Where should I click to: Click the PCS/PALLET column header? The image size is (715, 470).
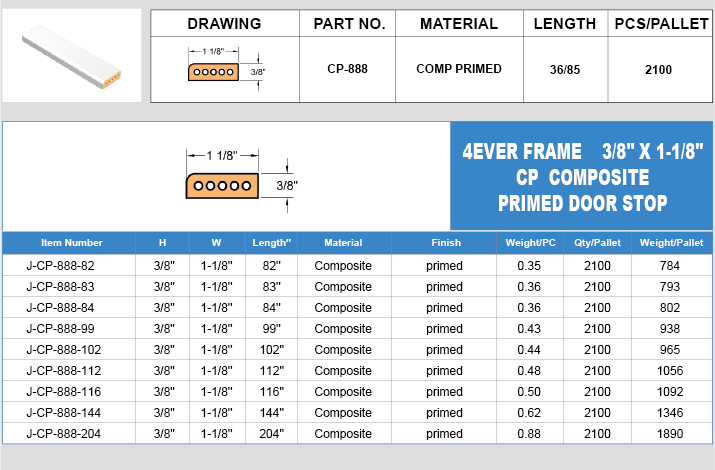[x=661, y=24]
